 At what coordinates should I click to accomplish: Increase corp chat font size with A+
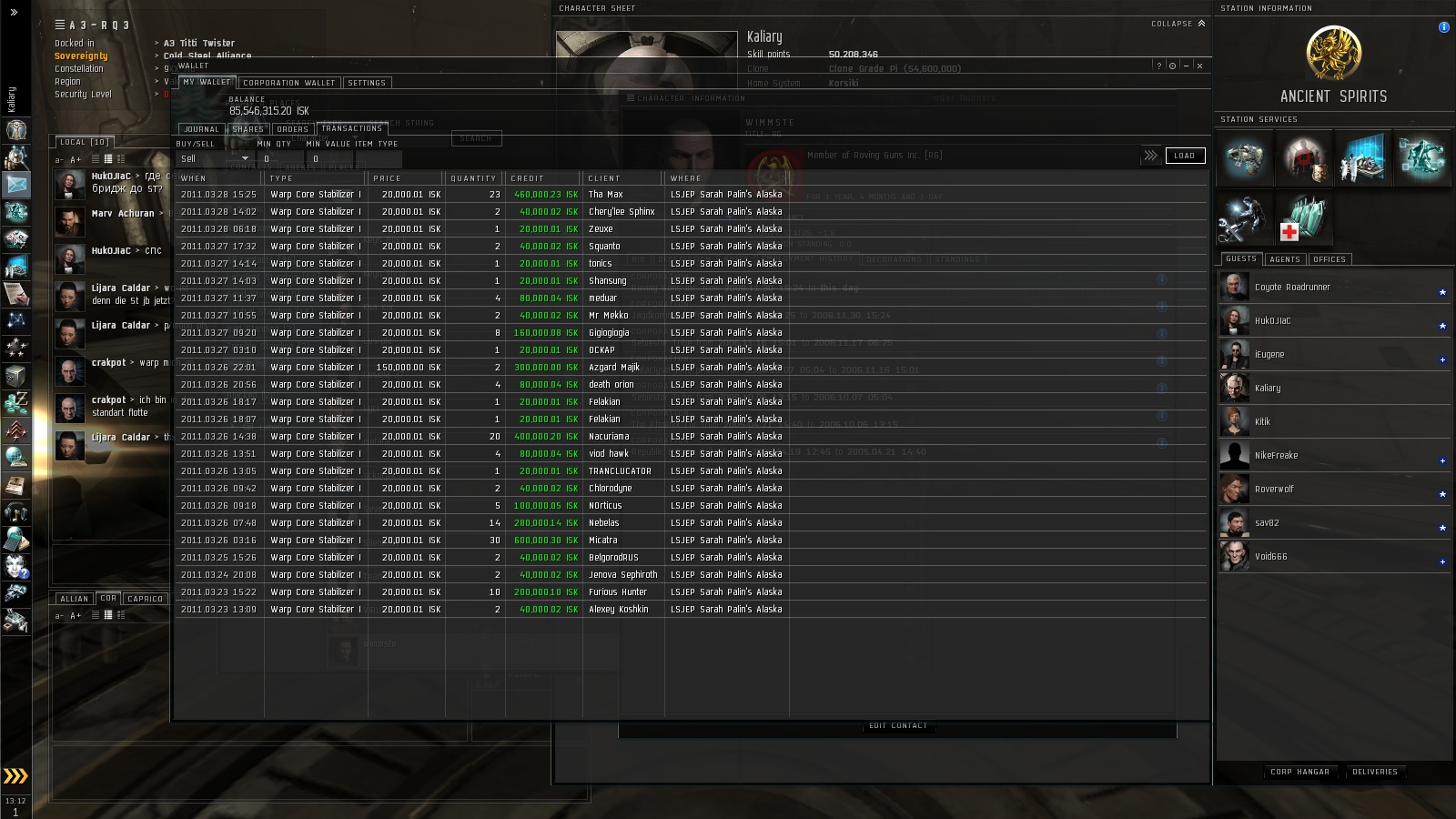[x=76, y=616]
